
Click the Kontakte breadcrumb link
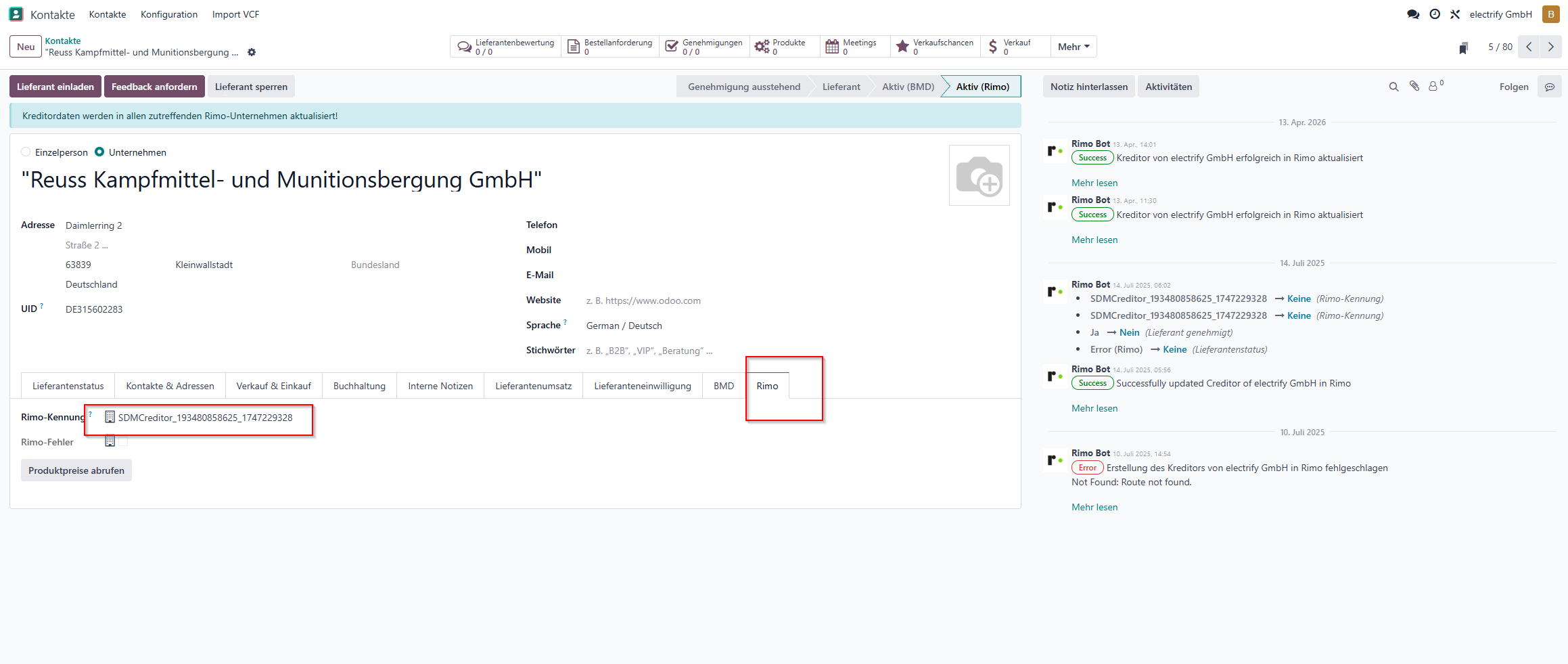[x=63, y=41]
